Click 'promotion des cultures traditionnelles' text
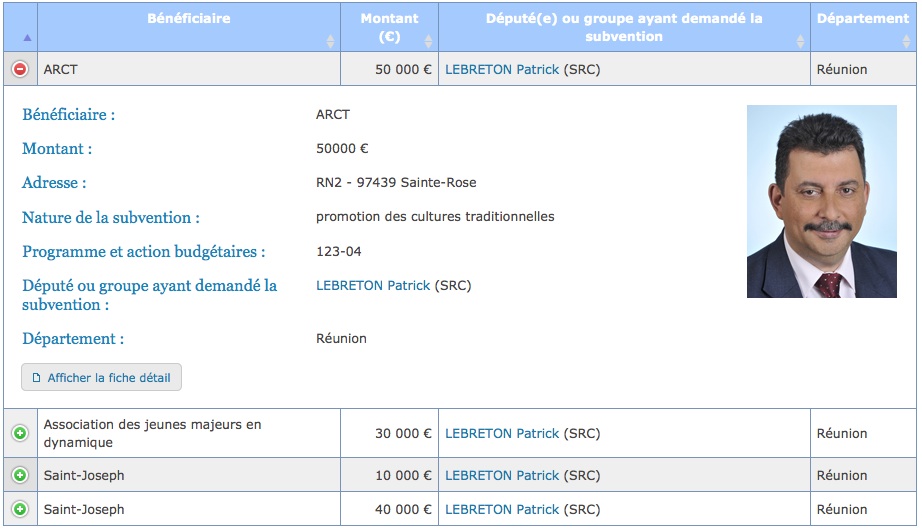The width and height of the screenshot is (922, 532). (435, 217)
